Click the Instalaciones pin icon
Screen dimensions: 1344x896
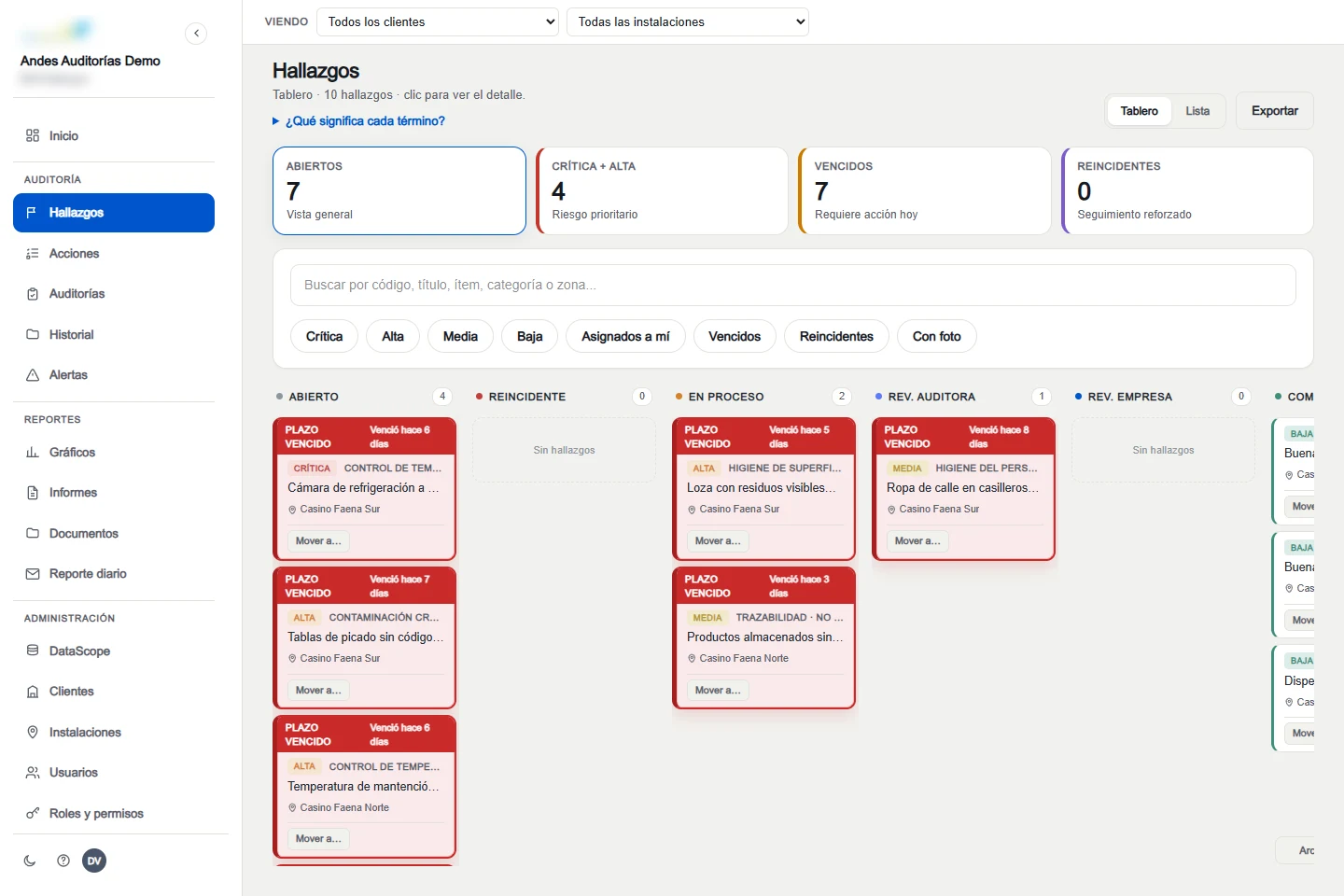(x=33, y=733)
